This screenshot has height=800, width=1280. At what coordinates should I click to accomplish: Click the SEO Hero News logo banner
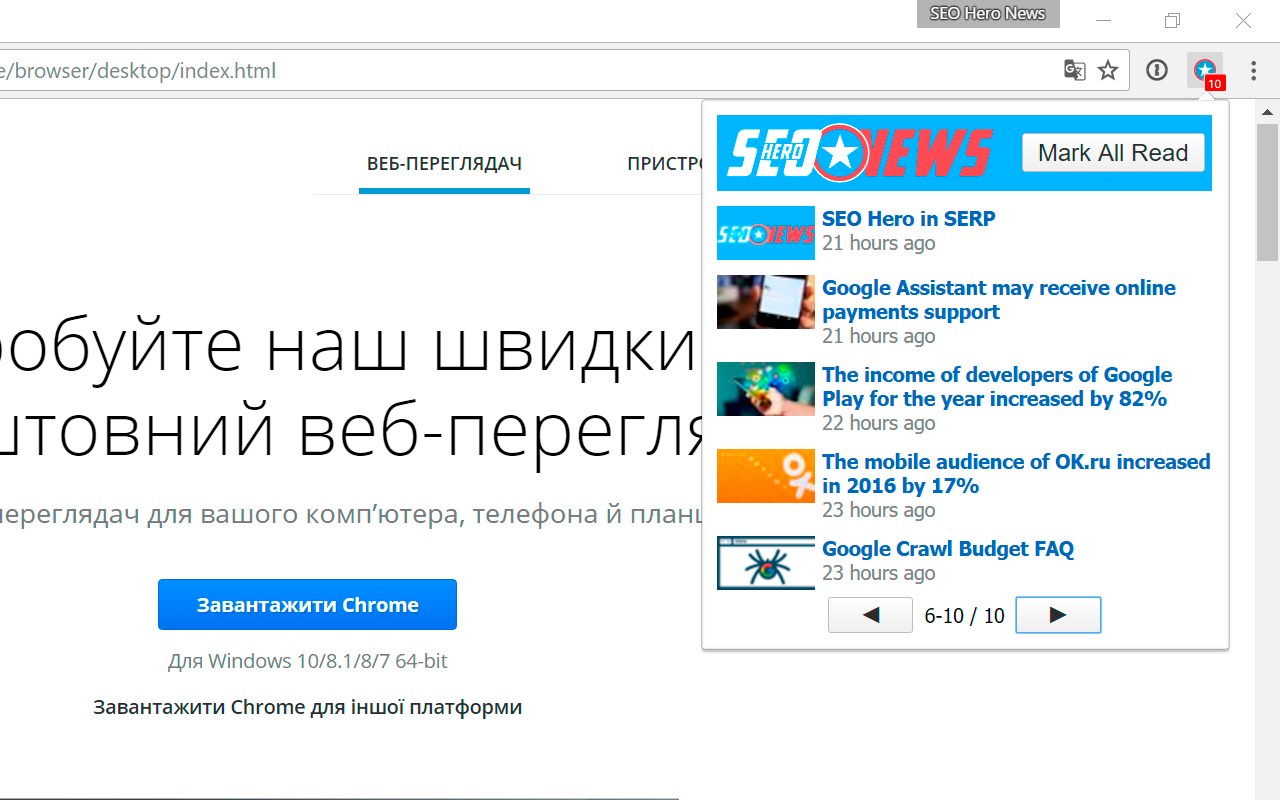coord(860,153)
